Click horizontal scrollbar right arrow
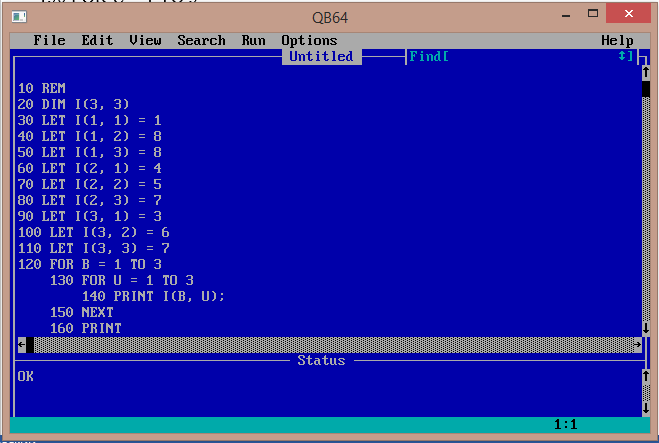 click(638, 345)
